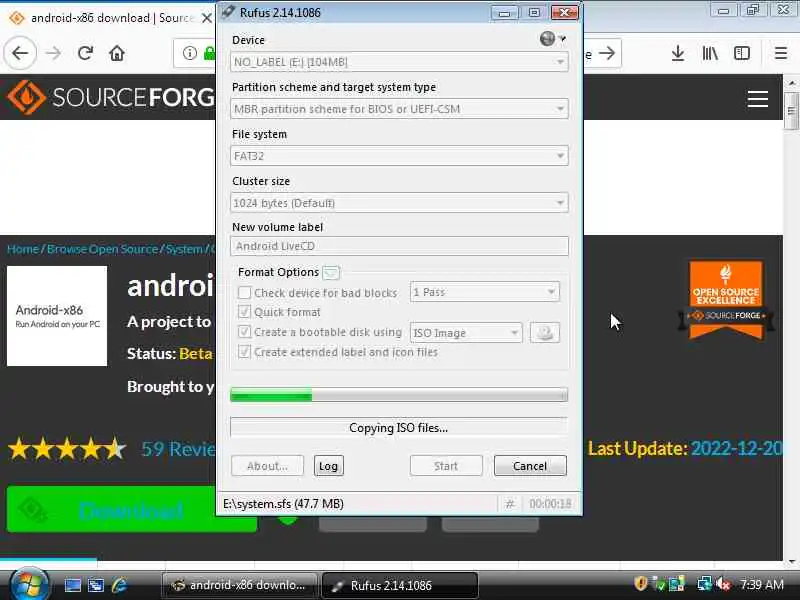Viewport: 800px width, 600px height.
Task: Launch Internet Explorer from quick launch
Action: [119, 585]
